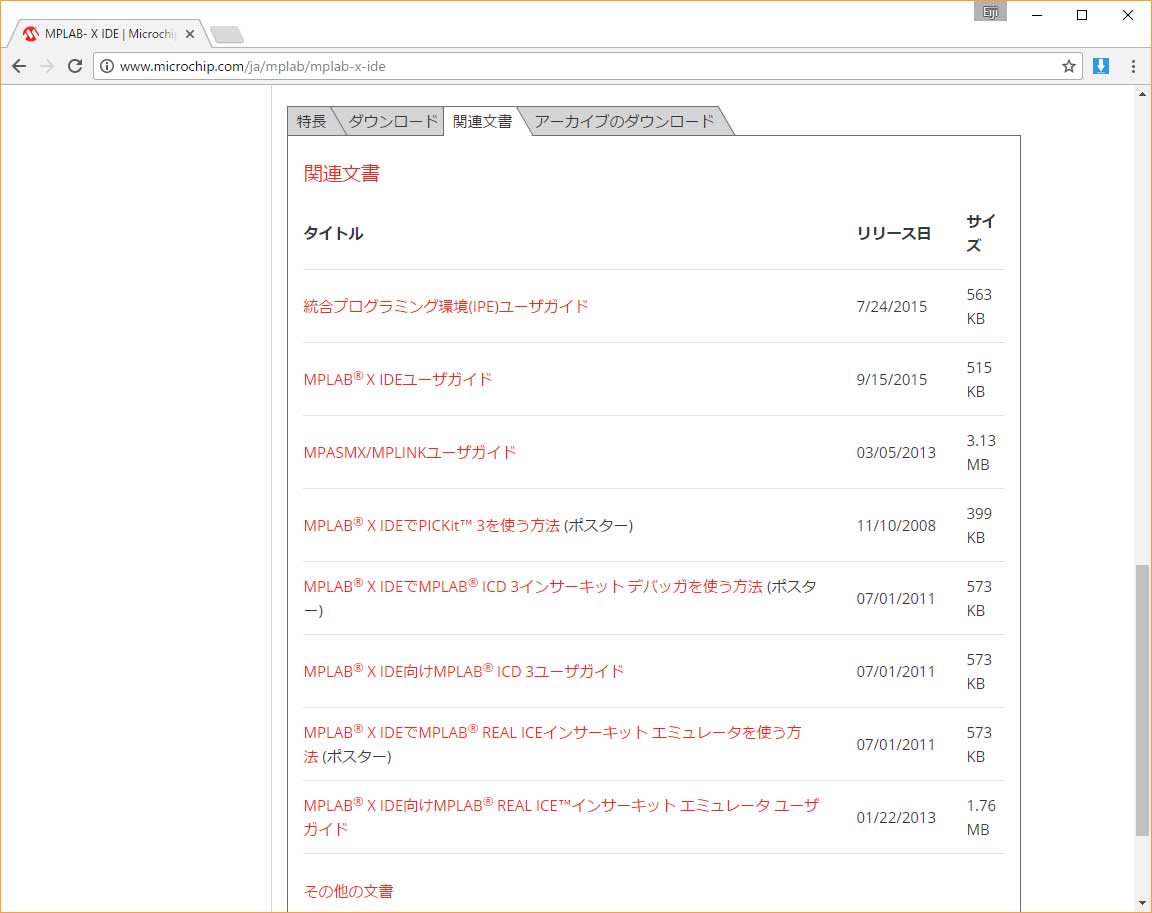Click the 399 KB size value
1152x913 pixels.
(979, 525)
